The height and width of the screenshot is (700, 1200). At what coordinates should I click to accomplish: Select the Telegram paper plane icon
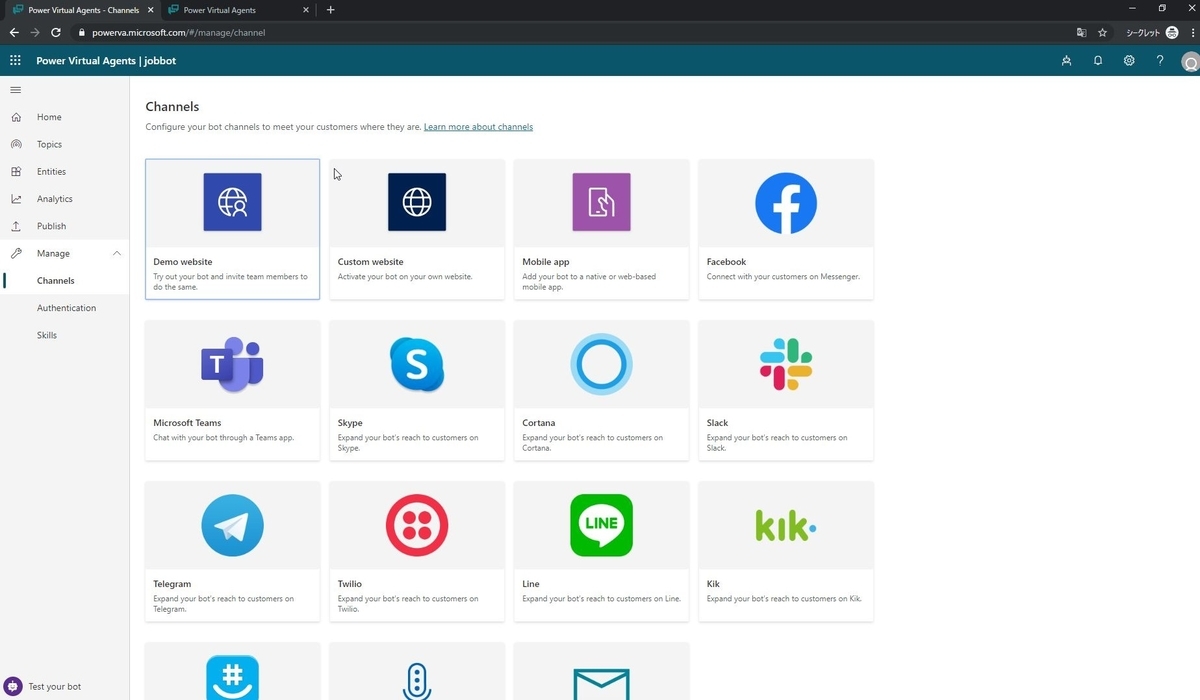(x=232, y=525)
